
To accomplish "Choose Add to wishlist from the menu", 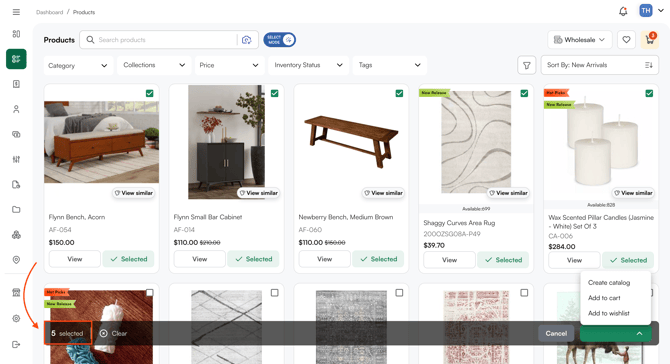I will point(608,313).
